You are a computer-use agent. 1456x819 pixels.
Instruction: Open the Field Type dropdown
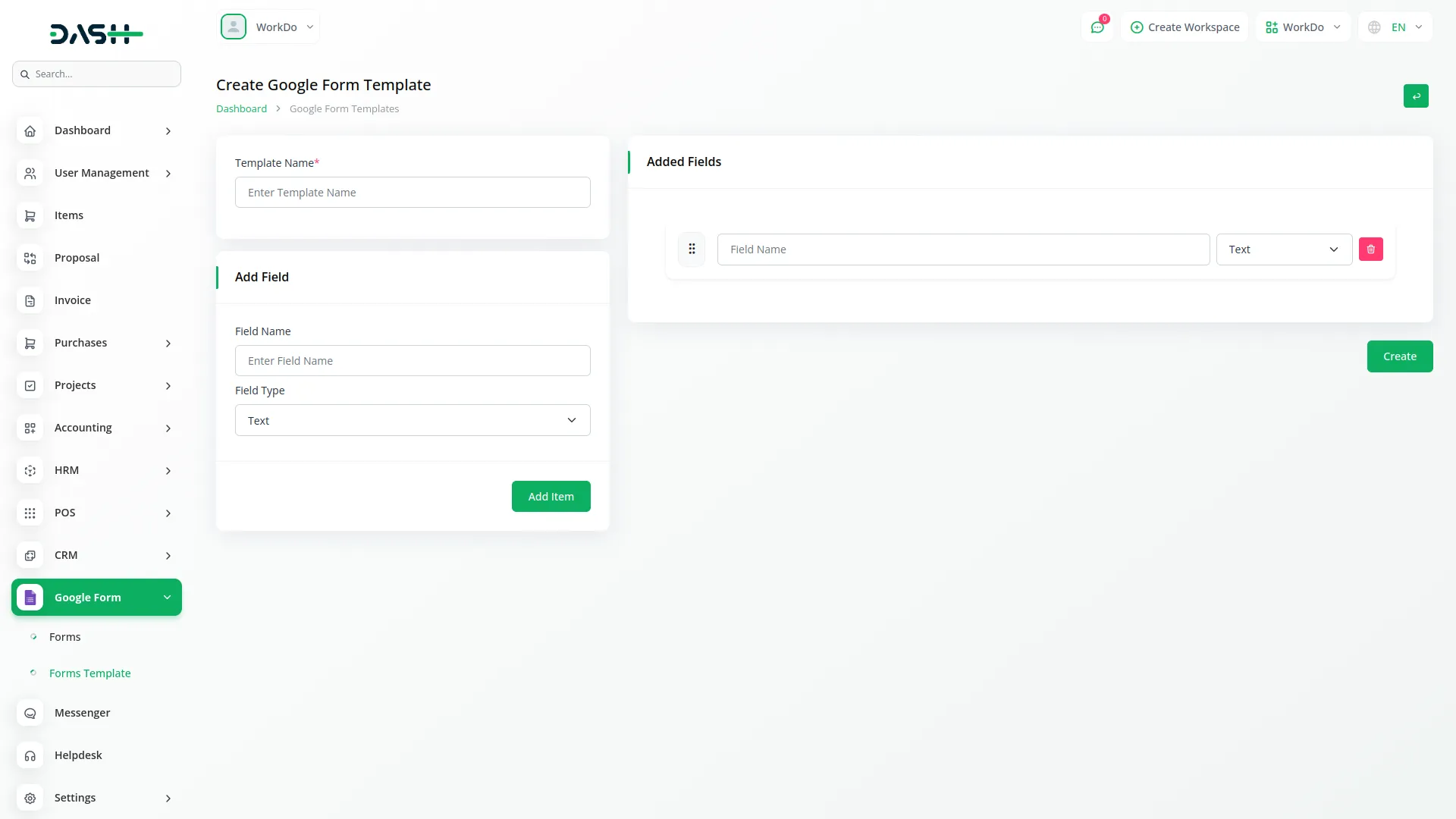point(412,419)
